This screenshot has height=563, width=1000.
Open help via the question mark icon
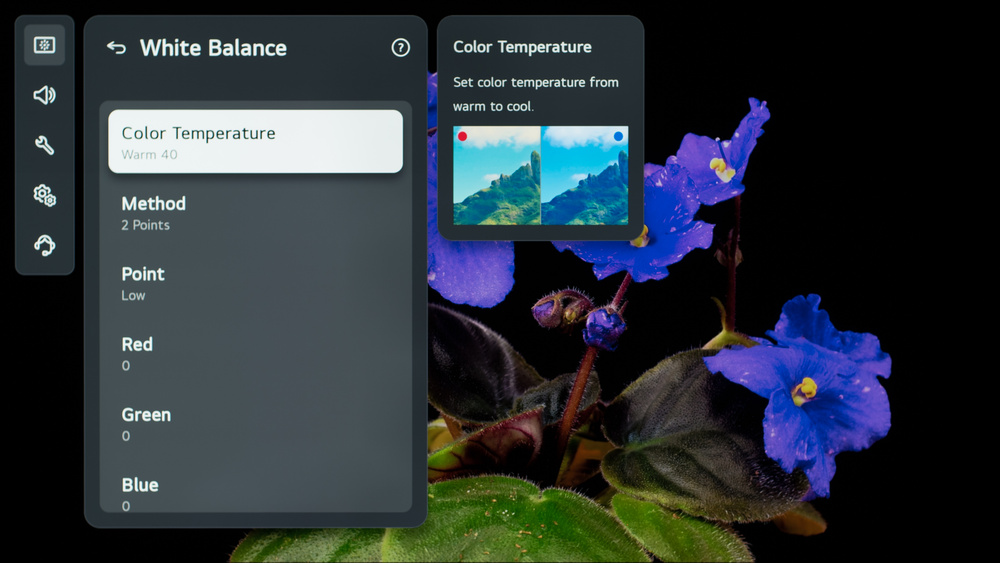[401, 48]
